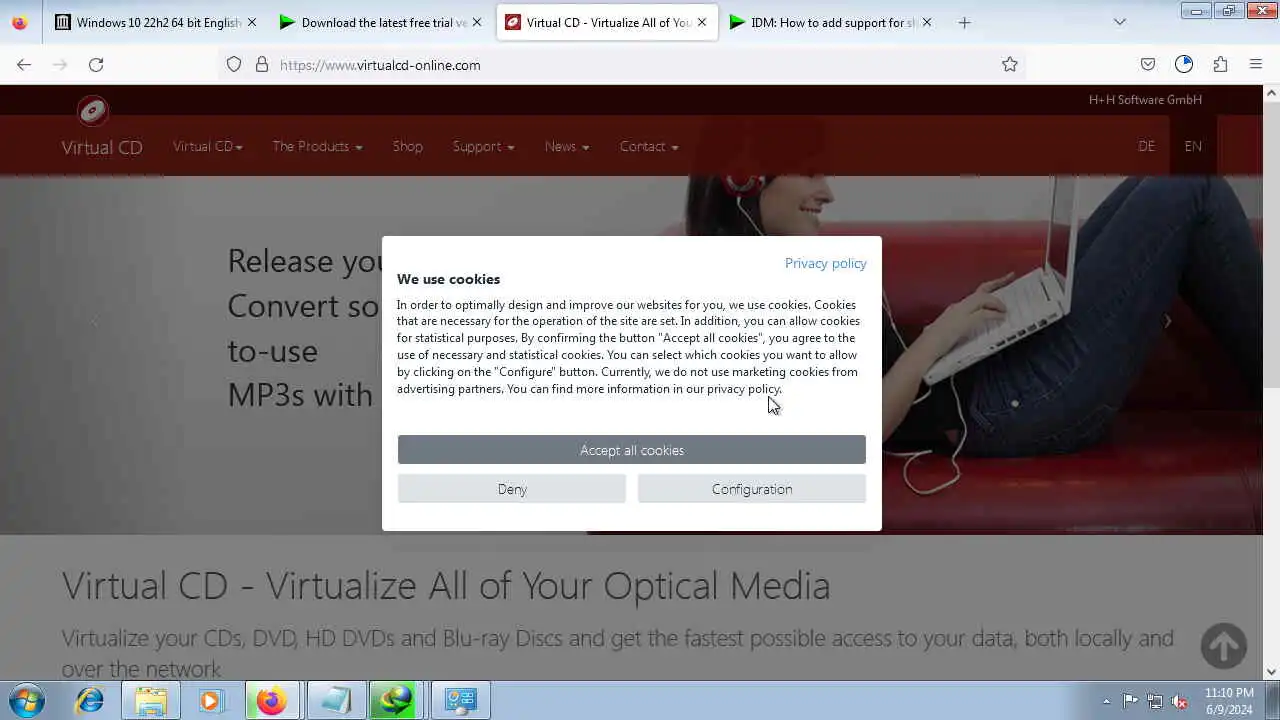Launch Internet Explorer from taskbar

(x=90, y=700)
